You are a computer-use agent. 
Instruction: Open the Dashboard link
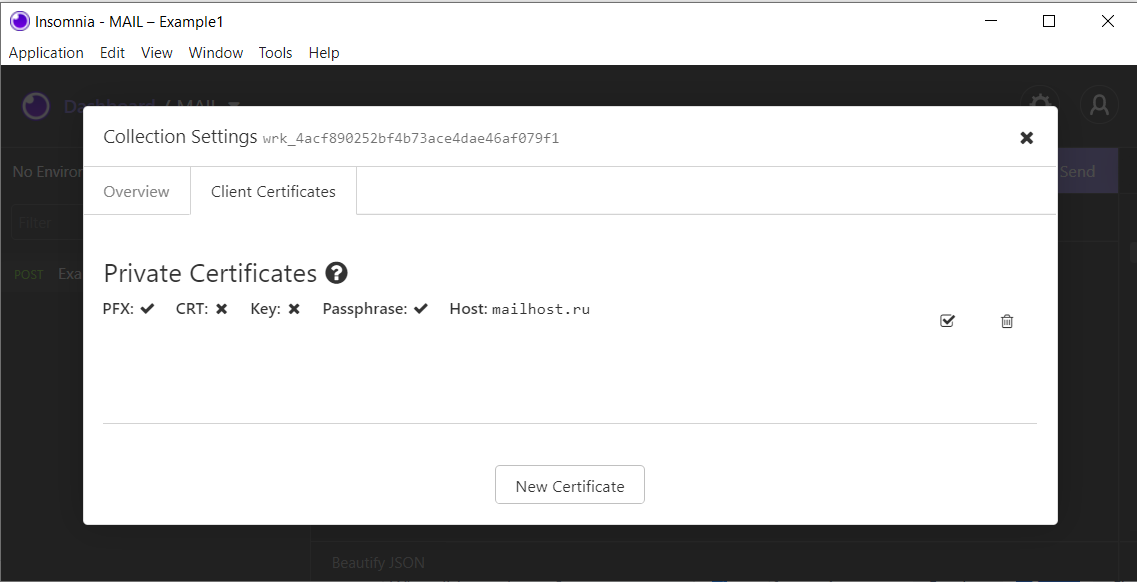click(x=108, y=105)
